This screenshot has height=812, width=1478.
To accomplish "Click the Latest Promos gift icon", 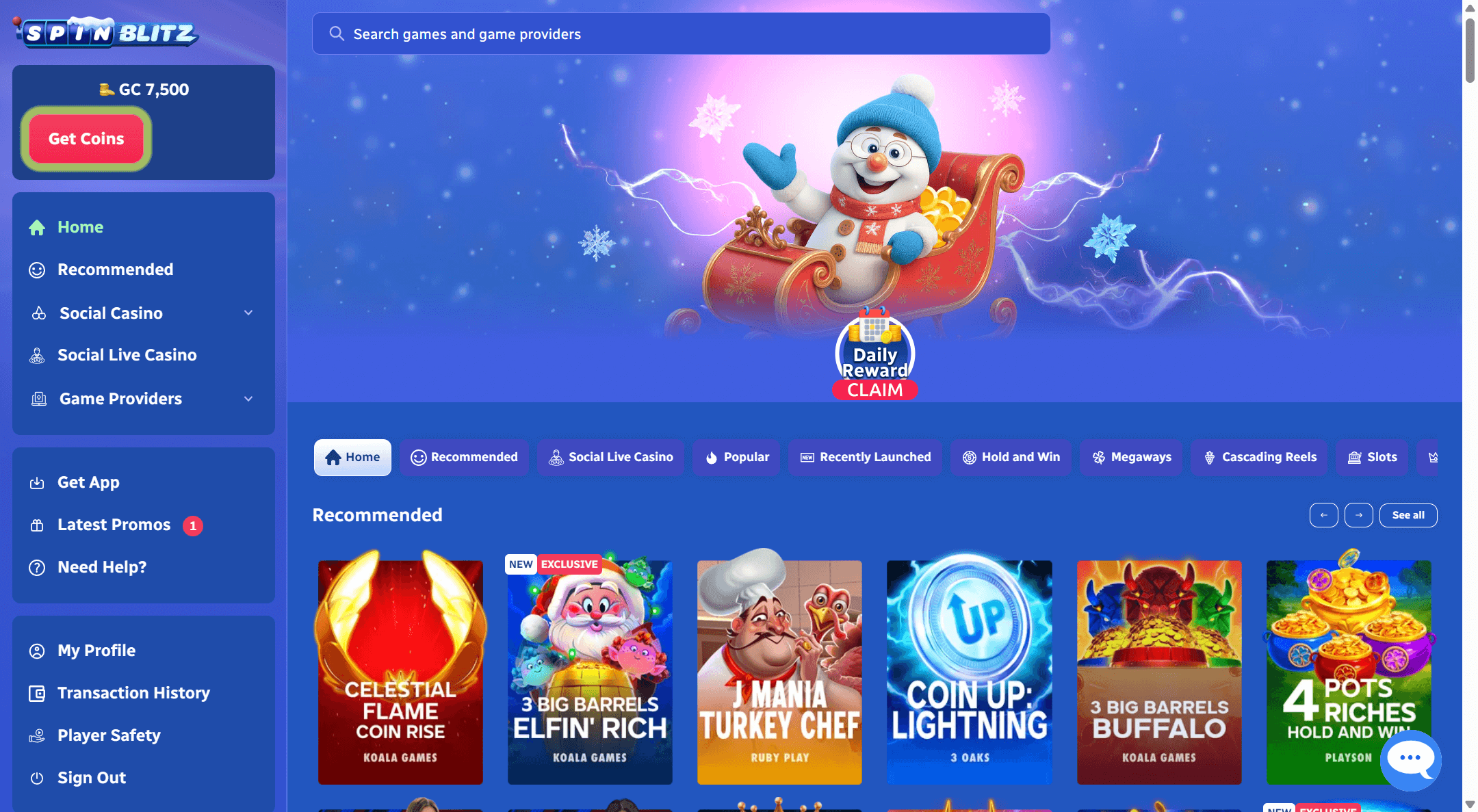I will 37,525.
